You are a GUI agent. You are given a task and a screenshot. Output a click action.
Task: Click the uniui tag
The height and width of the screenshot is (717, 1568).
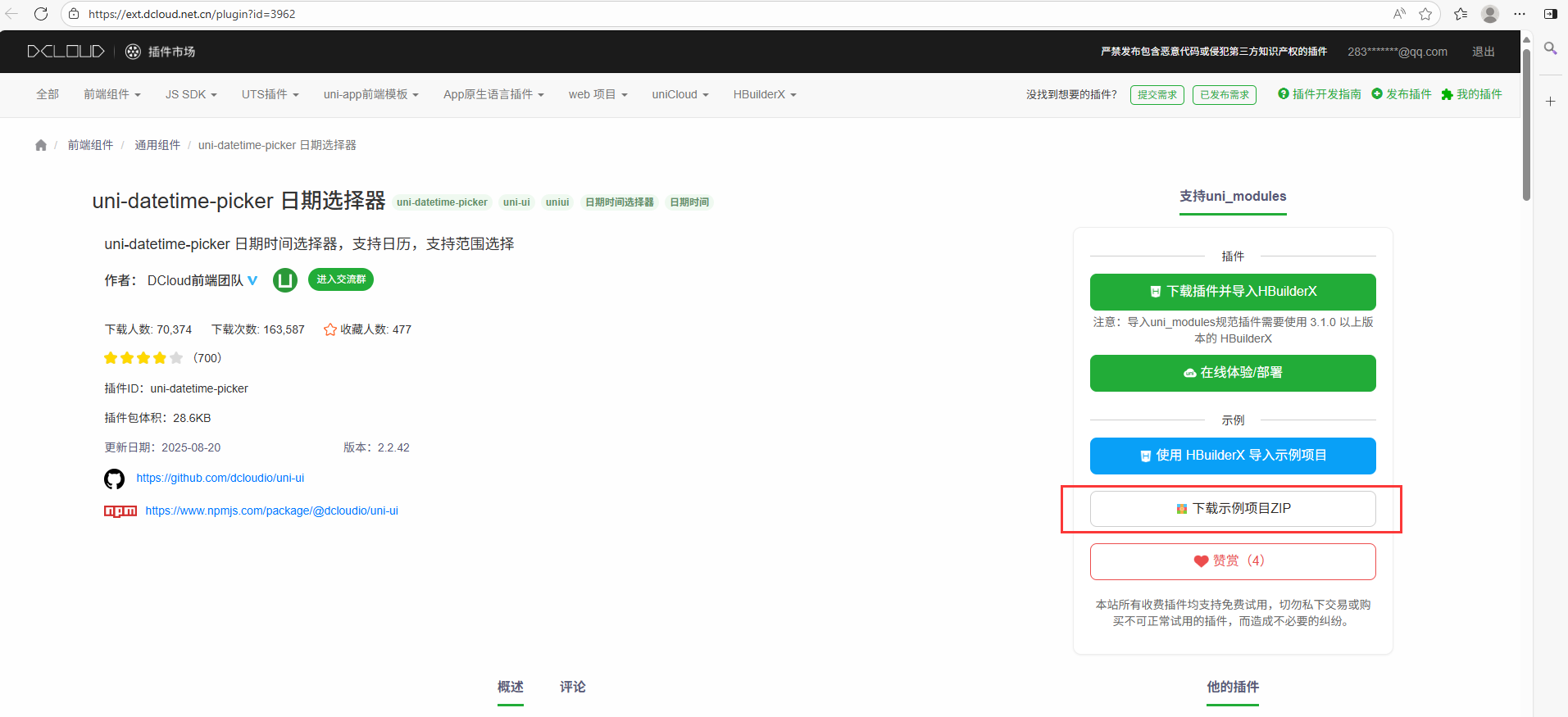point(557,202)
